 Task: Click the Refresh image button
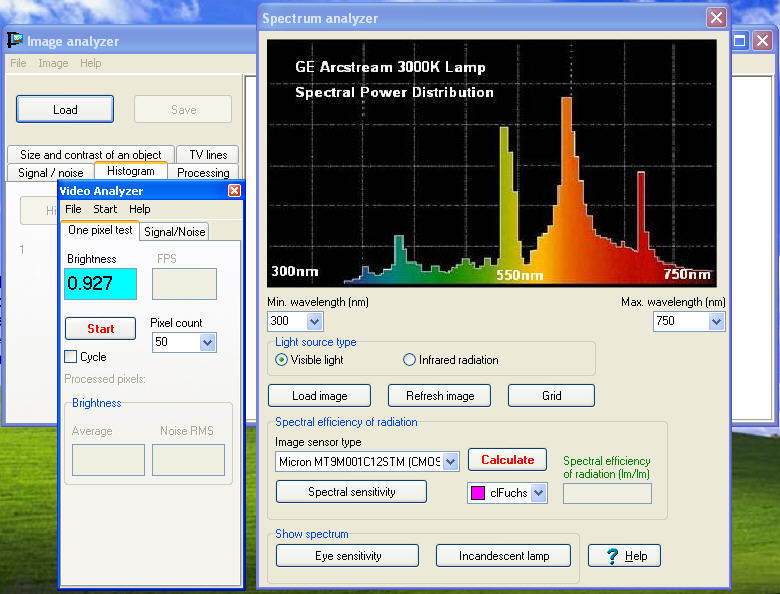440,396
